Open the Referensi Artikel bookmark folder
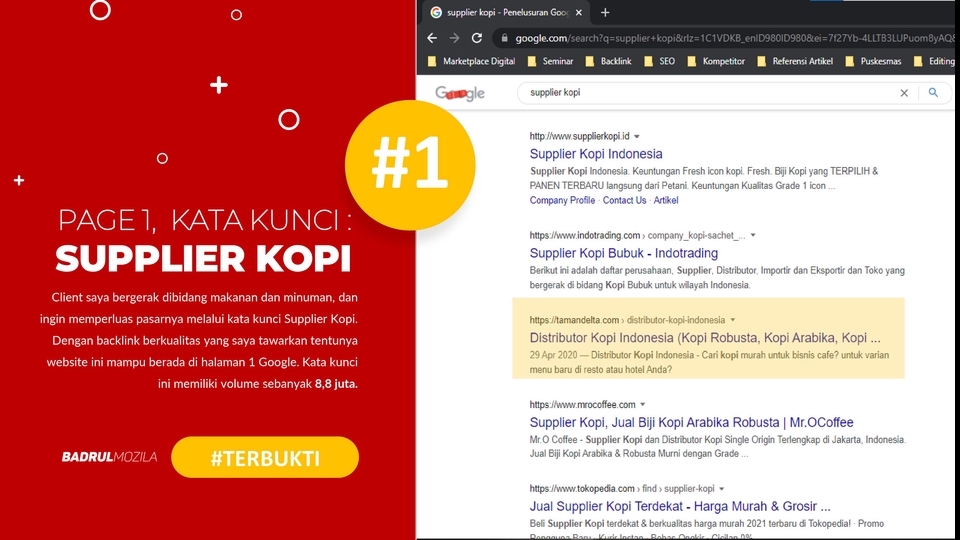Screen dimensions: 960x540 point(795,61)
